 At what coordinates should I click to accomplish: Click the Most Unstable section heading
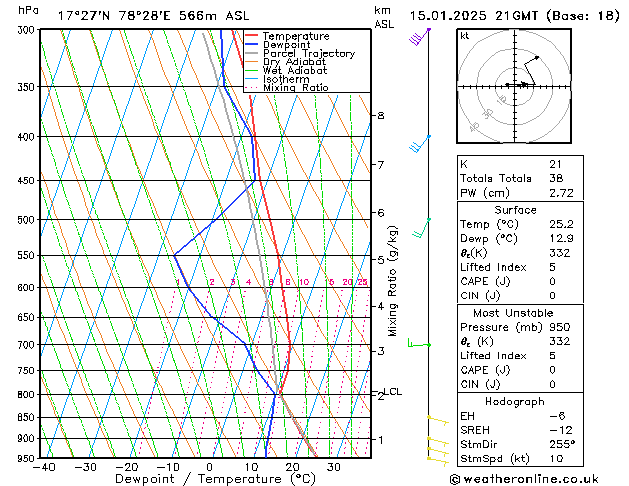pos(513,313)
